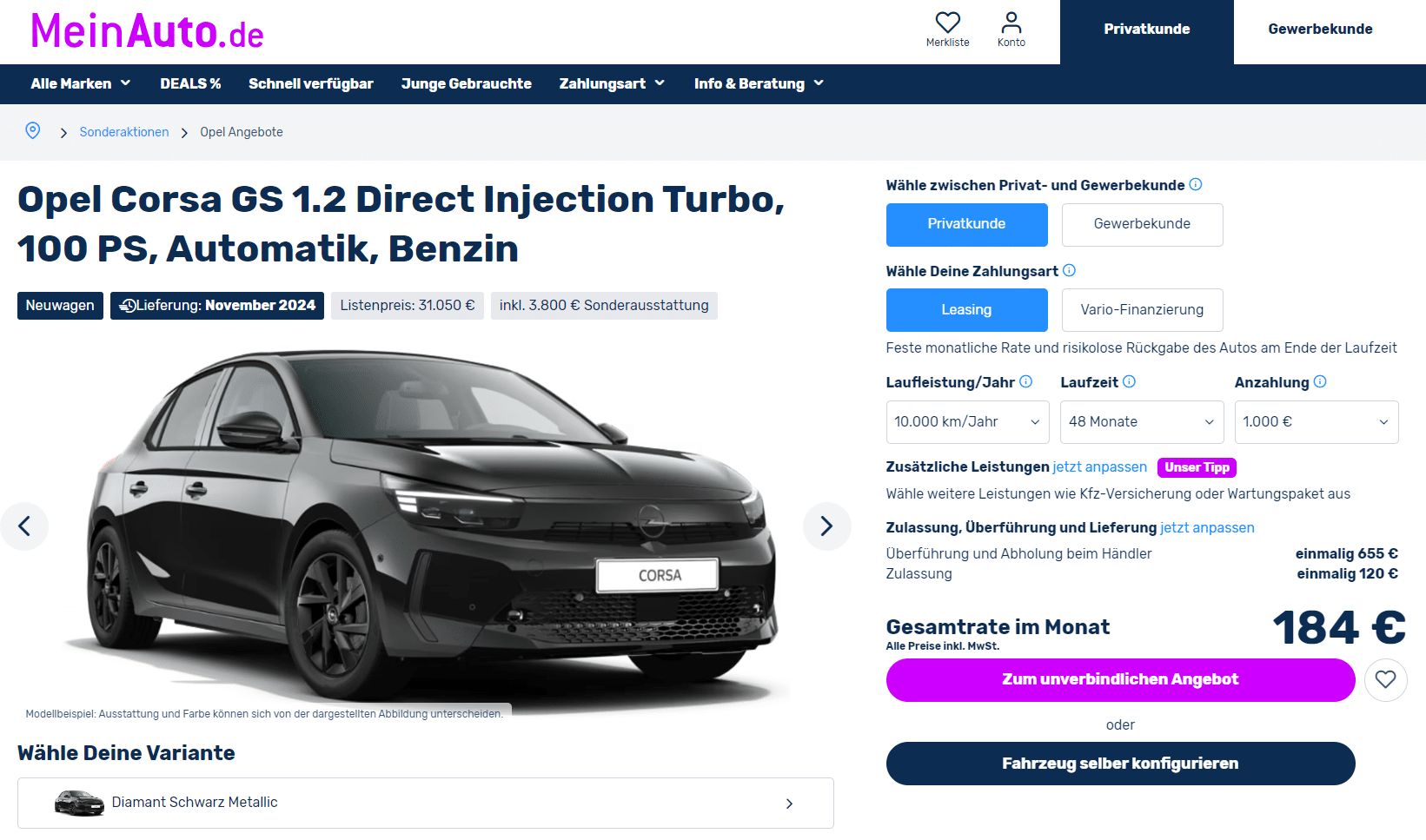Click Fahrzeug selber konfigurieren button
This screenshot has height=840, width=1426.
(x=1120, y=764)
